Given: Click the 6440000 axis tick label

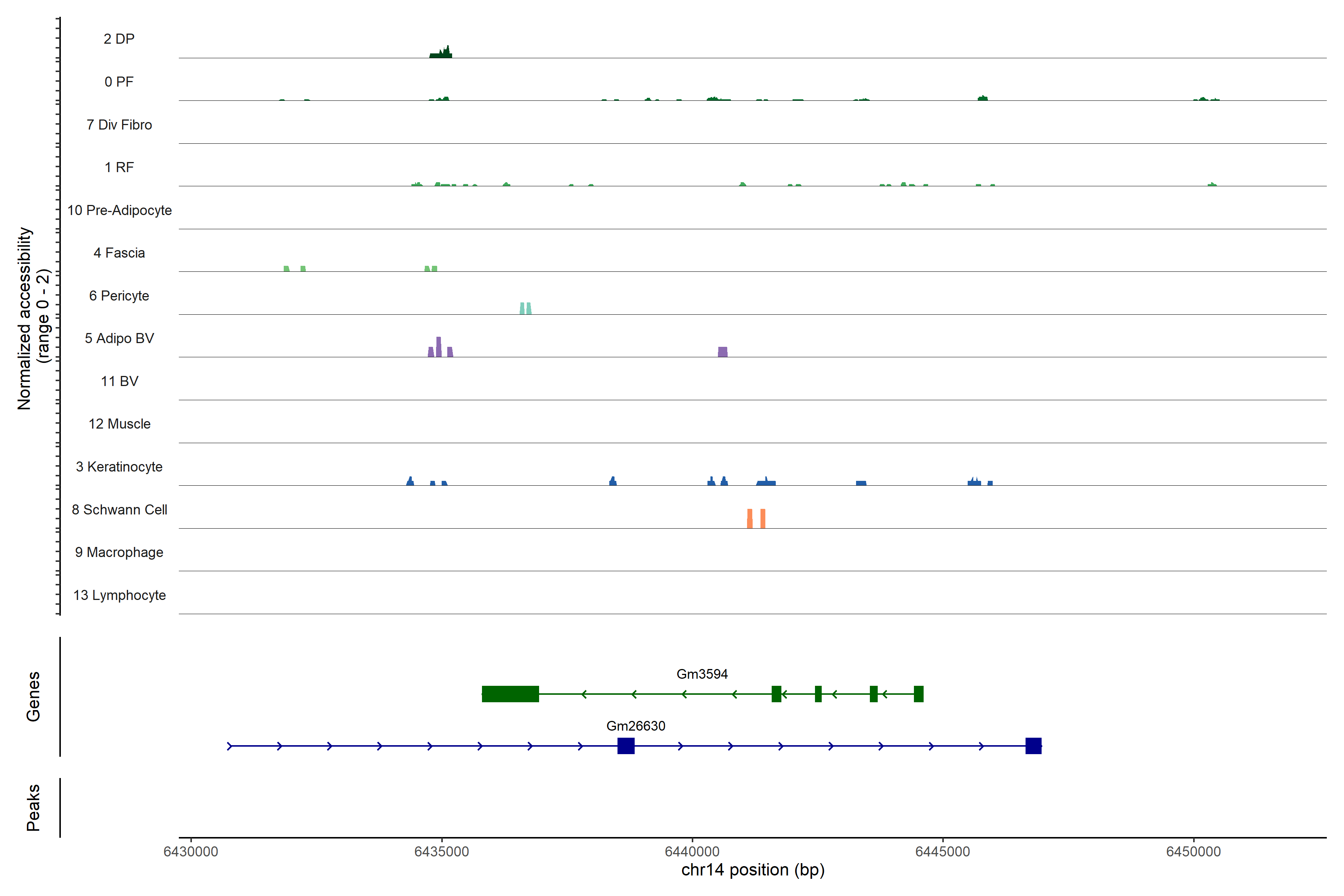Looking at the screenshot, I should point(692,852).
